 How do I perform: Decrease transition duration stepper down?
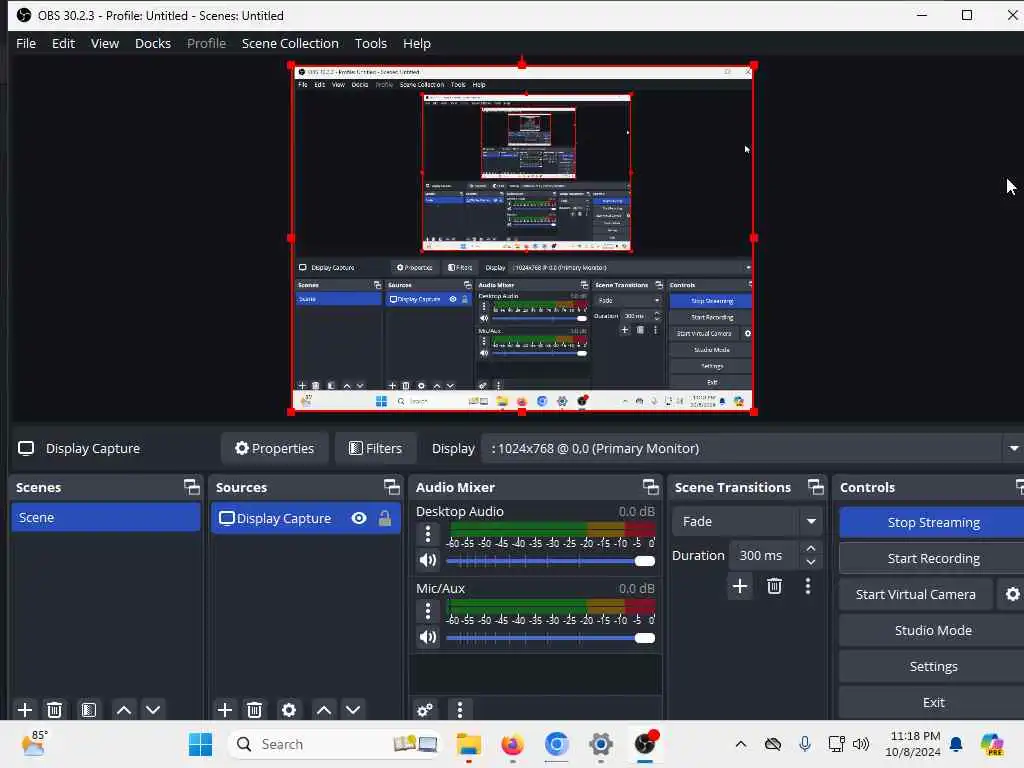click(x=810, y=562)
